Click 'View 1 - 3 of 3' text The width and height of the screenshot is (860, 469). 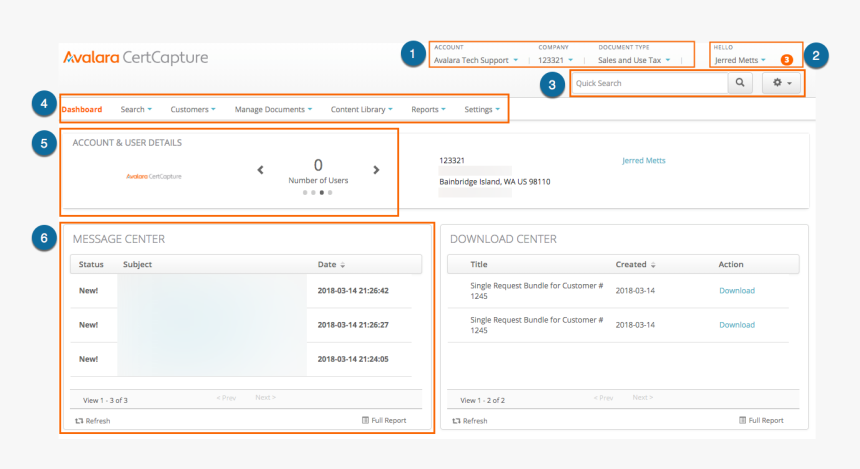point(105,400)
